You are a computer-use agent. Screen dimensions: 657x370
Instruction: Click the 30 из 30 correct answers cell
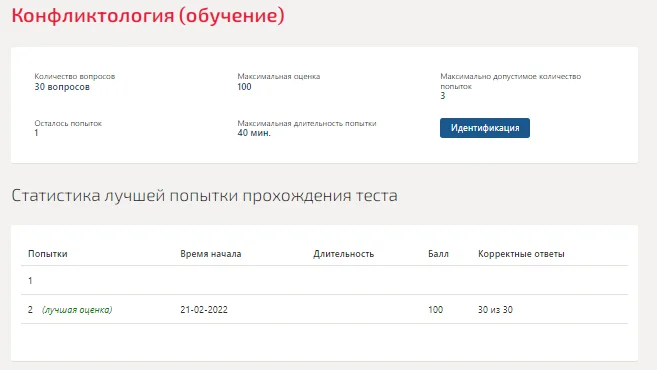pyautogui.click(x=495, y=310)
